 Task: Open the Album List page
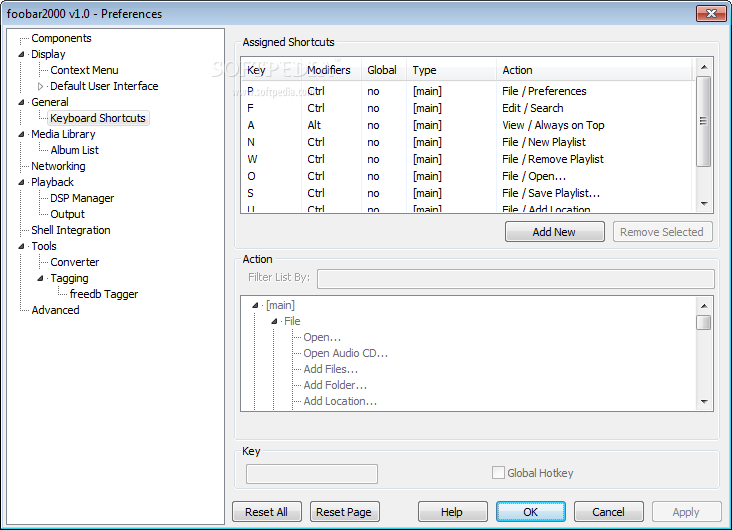(75, 150)
